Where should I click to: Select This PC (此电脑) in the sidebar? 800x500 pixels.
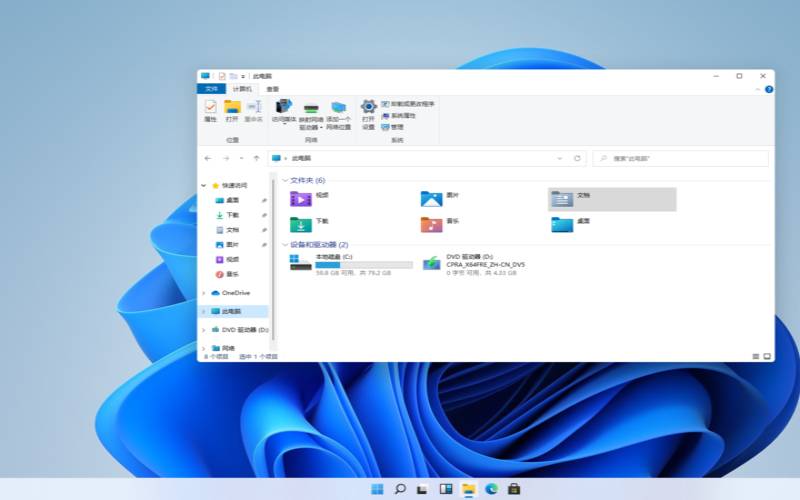click(233, 311)
